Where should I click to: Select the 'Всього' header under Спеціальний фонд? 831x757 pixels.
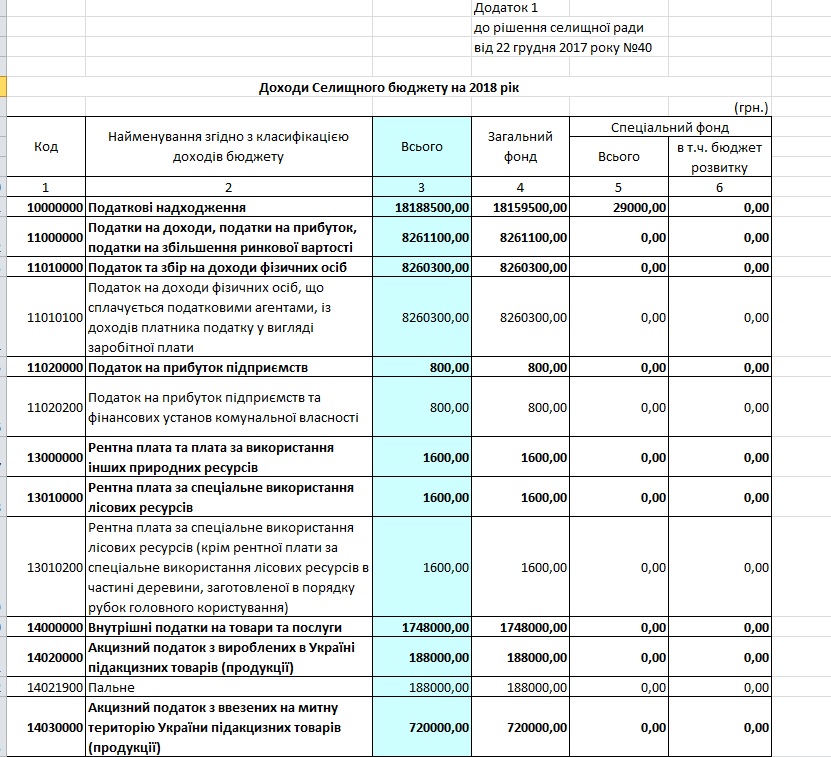(619, 157)
